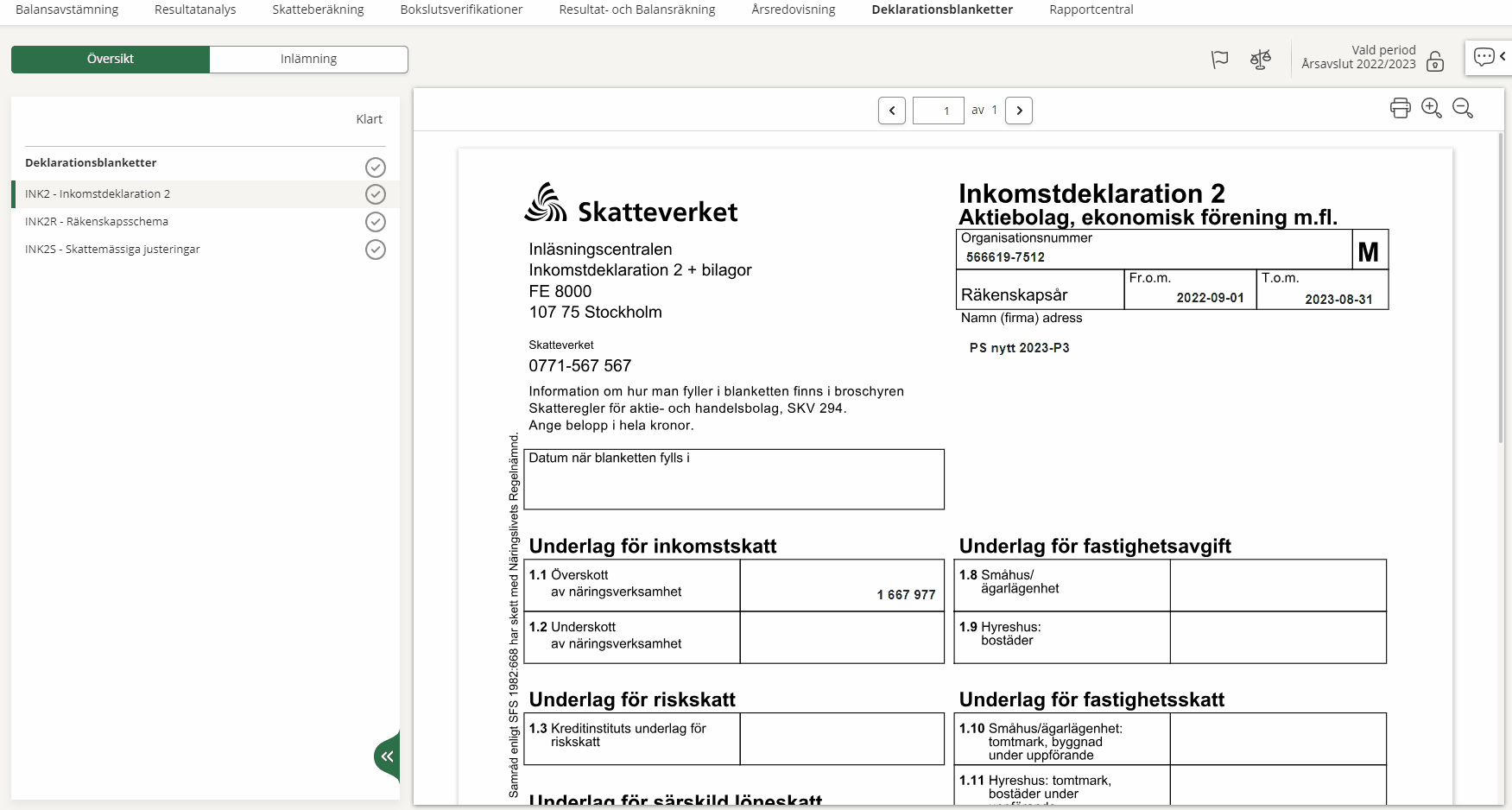Toggle the INK2S Skattemässiga justeringar done checkmark
Screen dimensions: 1512x810
click(375, 250)
